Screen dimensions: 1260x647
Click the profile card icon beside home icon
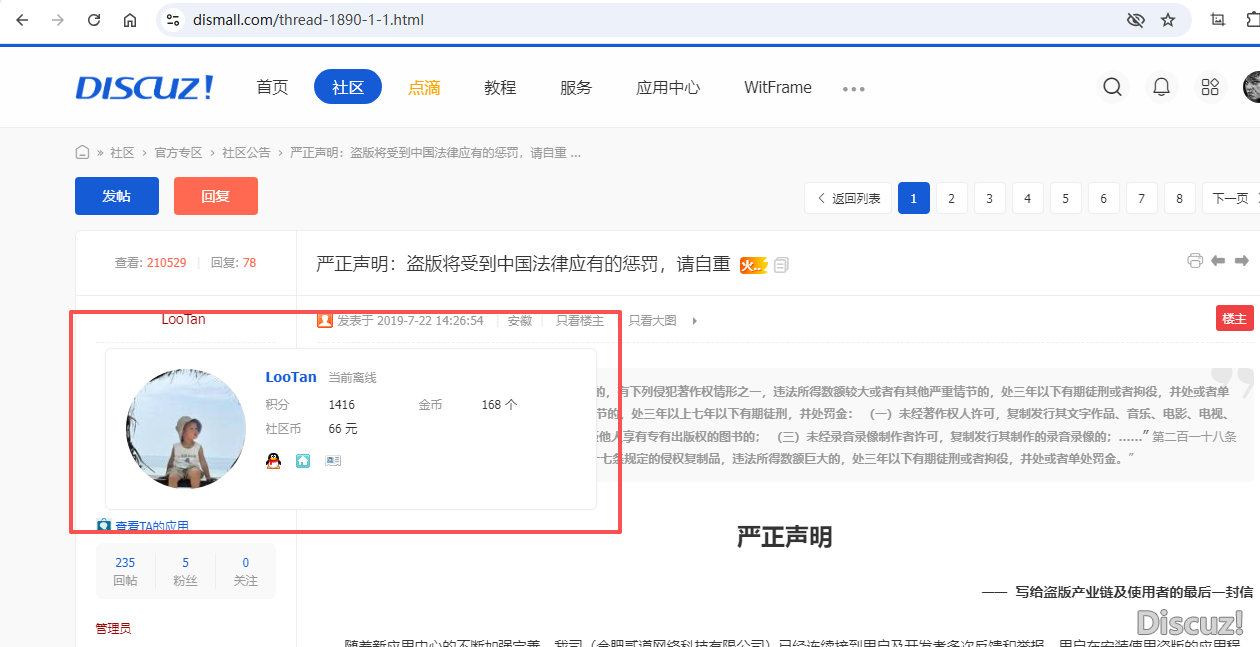pyautogui.click(x=333, y=460)
